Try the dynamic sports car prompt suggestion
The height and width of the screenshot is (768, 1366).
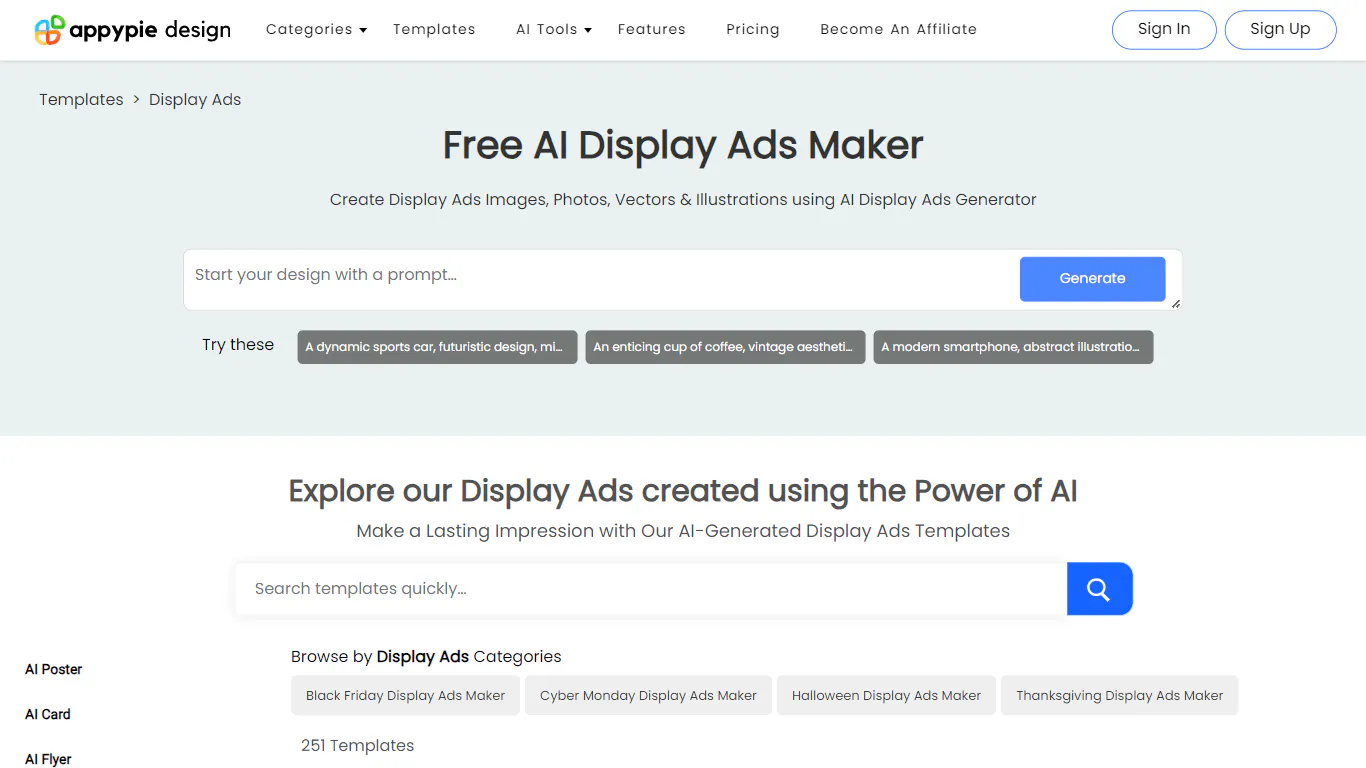437,347
